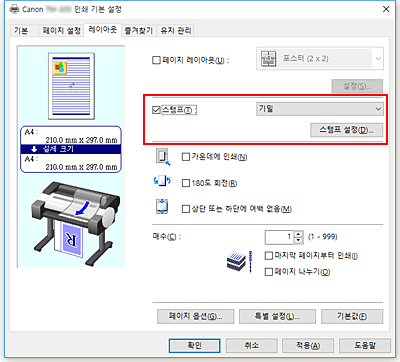The height and width of the screenshot is (362, 400).
Task: Open 페이지 옵션 dialog
Action: click(x=196, y=316)
